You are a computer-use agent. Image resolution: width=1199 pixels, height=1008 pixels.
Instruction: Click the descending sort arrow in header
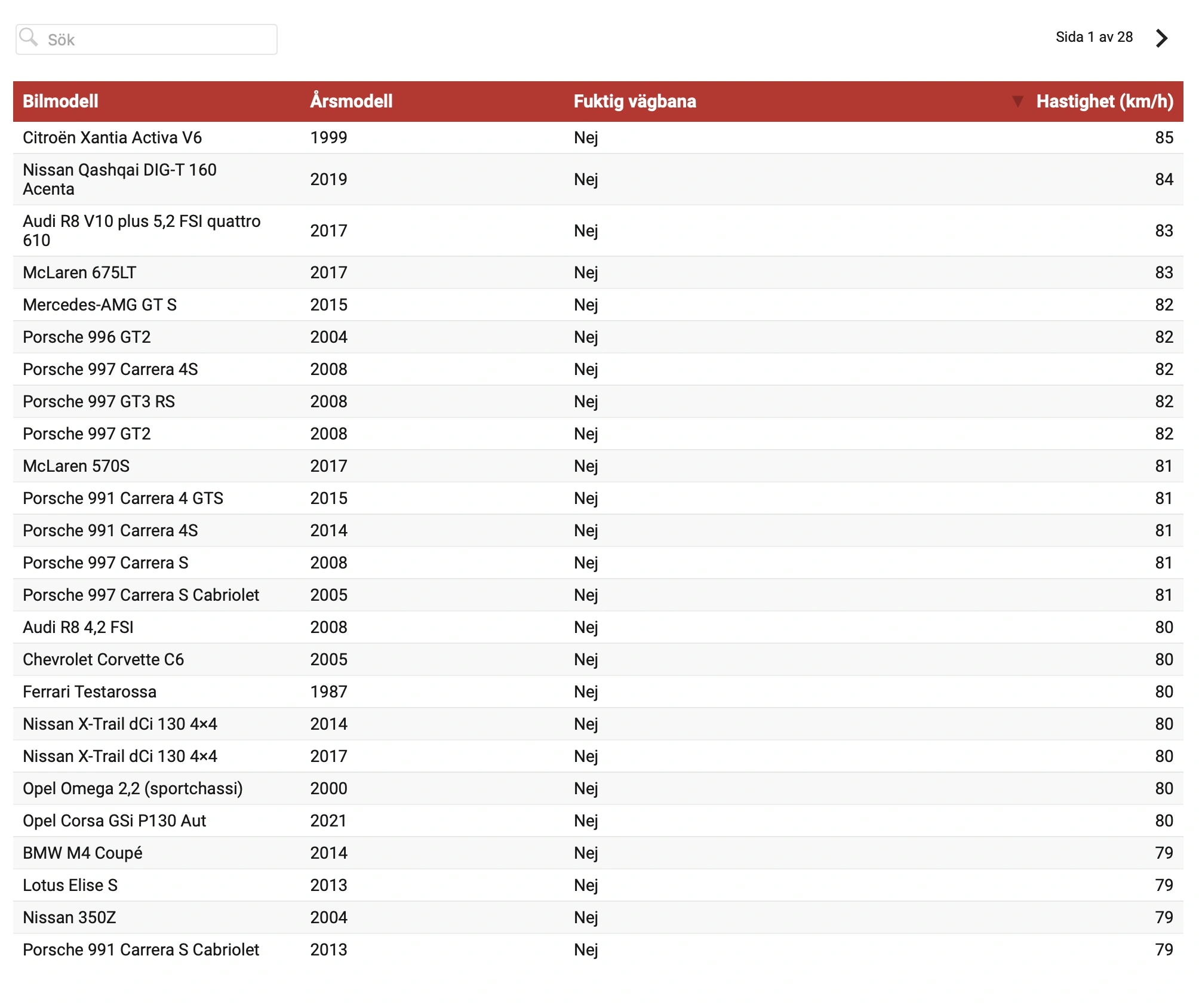1018,102
